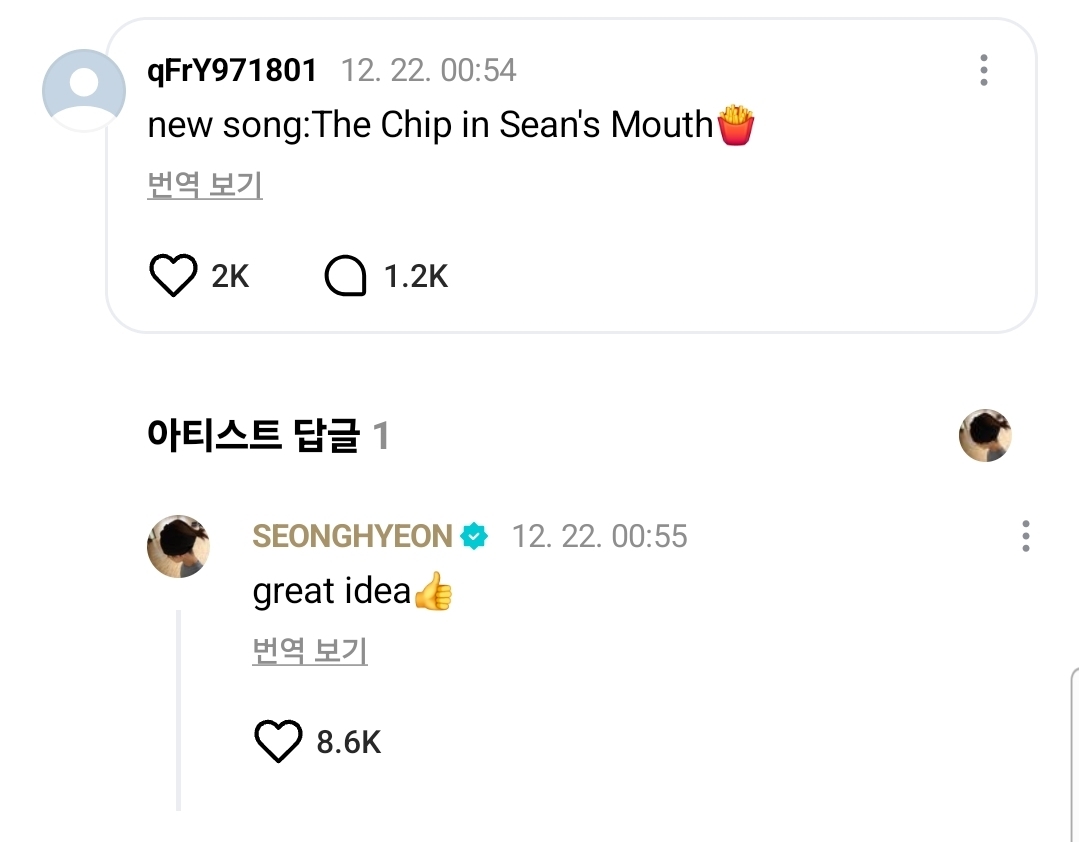Select the 아티스트 답글 1 section header
Image resolution: width=1079 pixels, height=842 pixels.
point(268,436)
